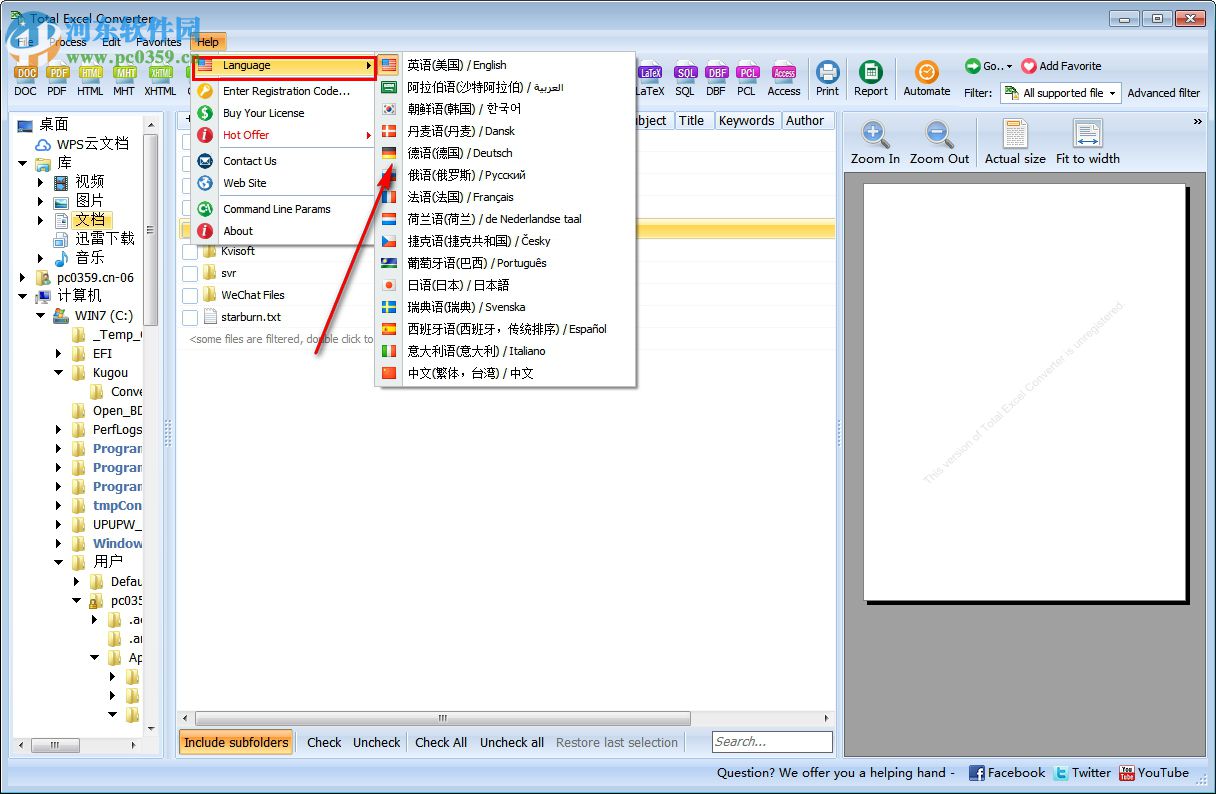Select the DOC output format icon
Screen dimensions: 1216x794
(24, 78)
